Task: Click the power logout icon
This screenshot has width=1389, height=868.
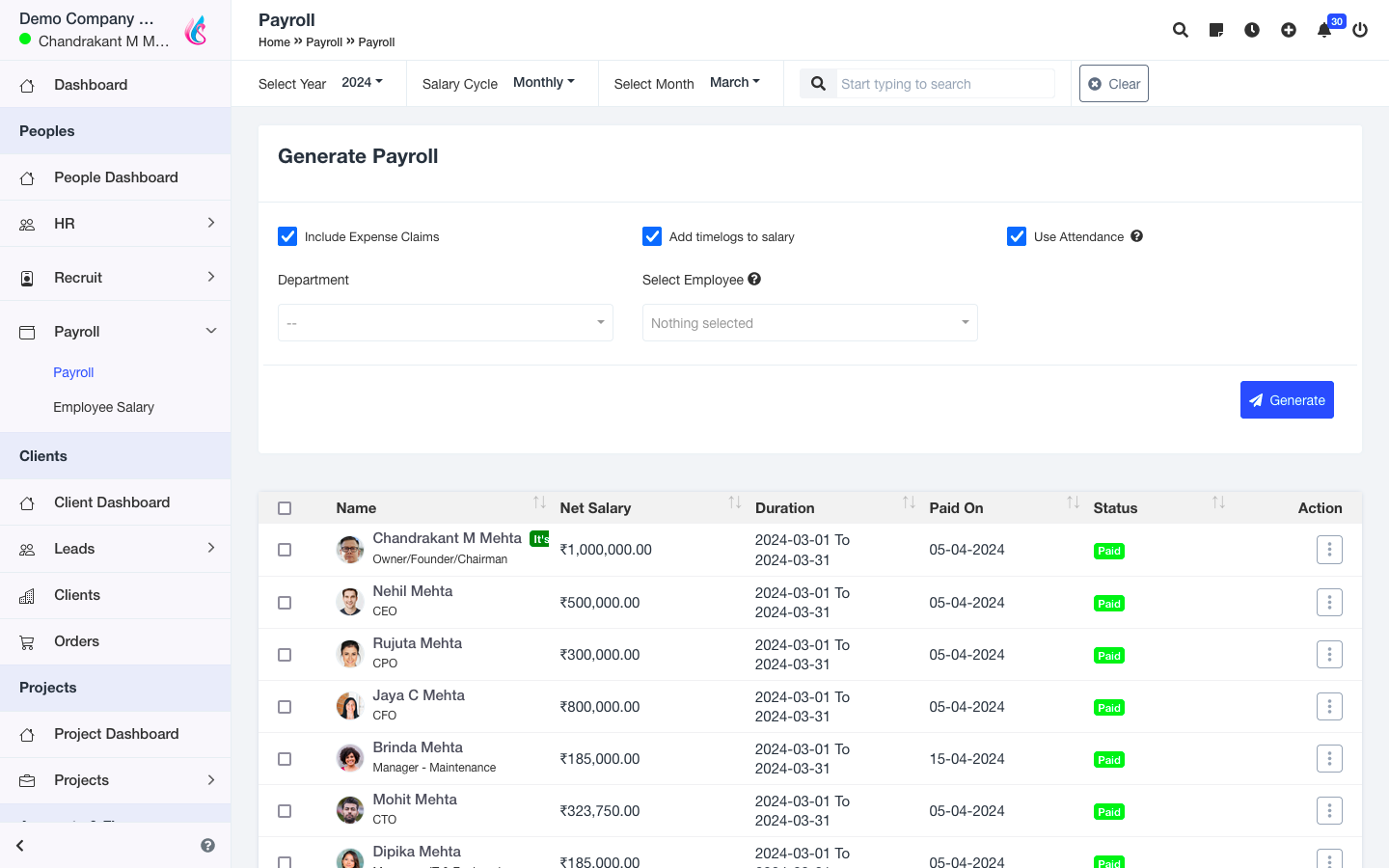Action: tap(1360, 30)
